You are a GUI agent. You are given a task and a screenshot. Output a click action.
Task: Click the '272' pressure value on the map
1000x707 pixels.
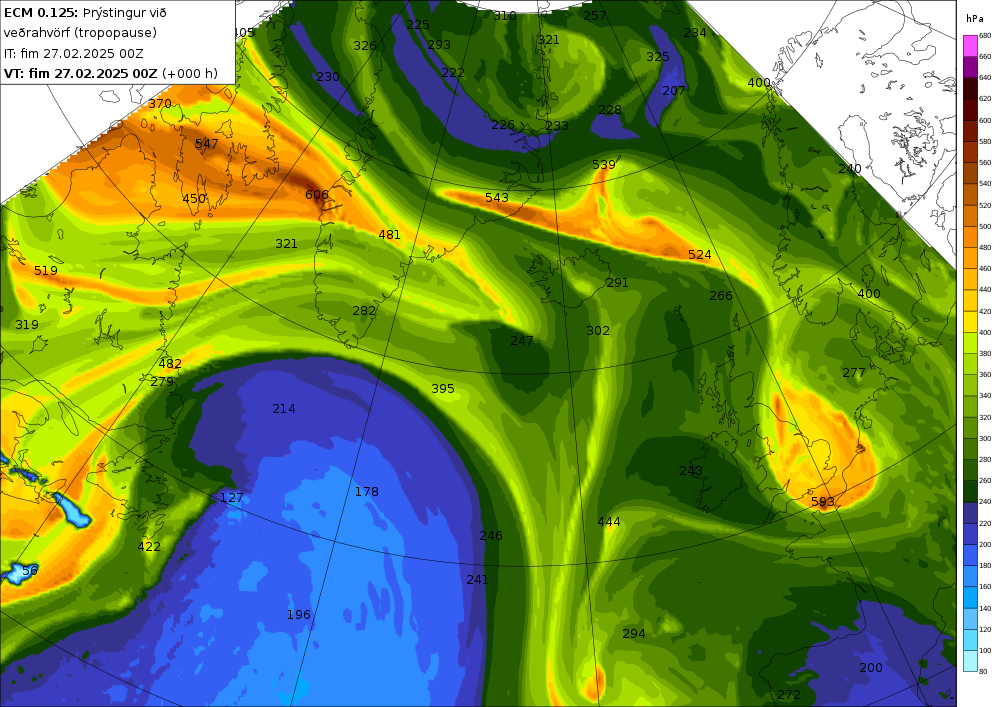click(x=790, y=695)
